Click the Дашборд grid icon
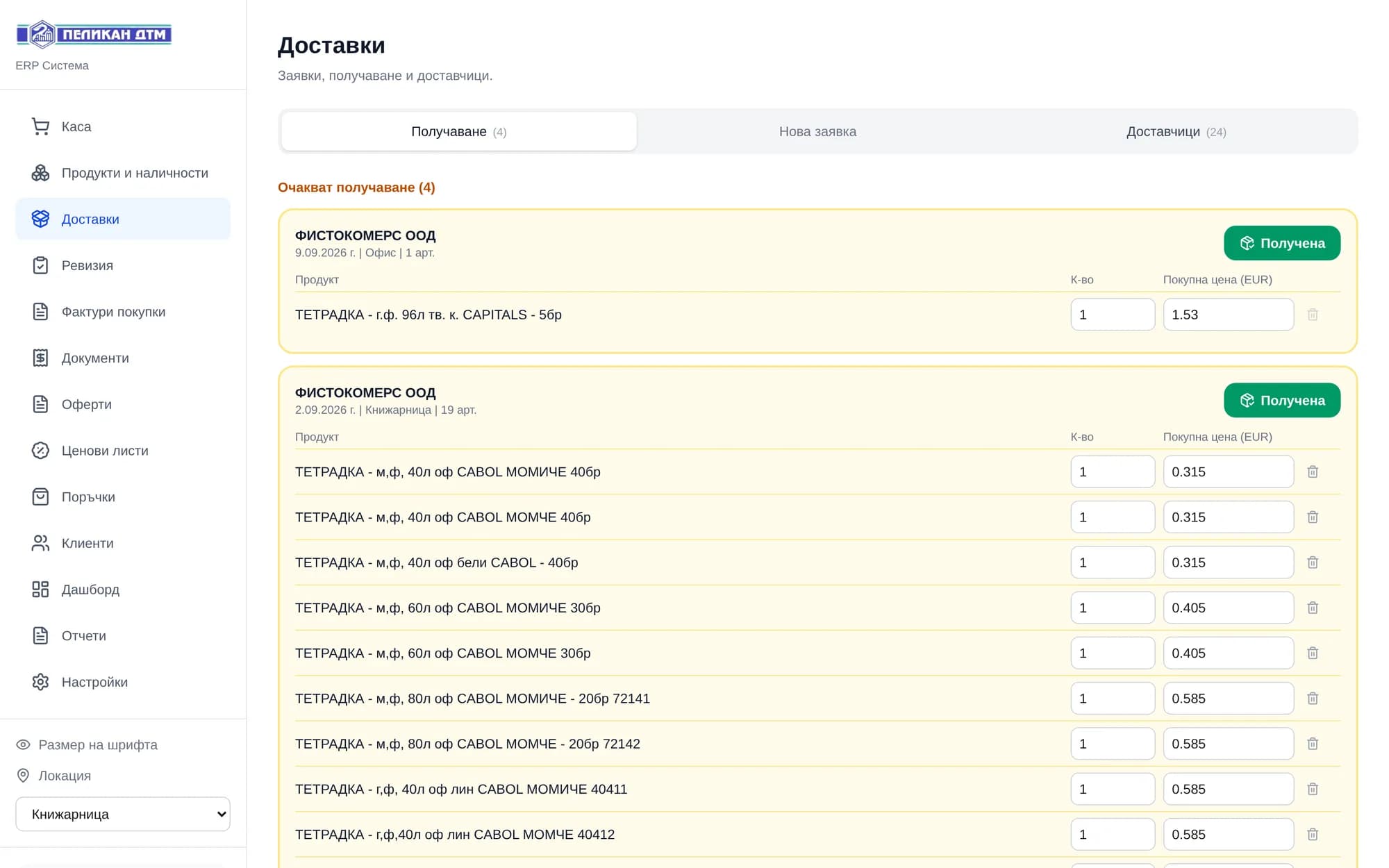Screen dimensions: 1389x868 point(40,590)
